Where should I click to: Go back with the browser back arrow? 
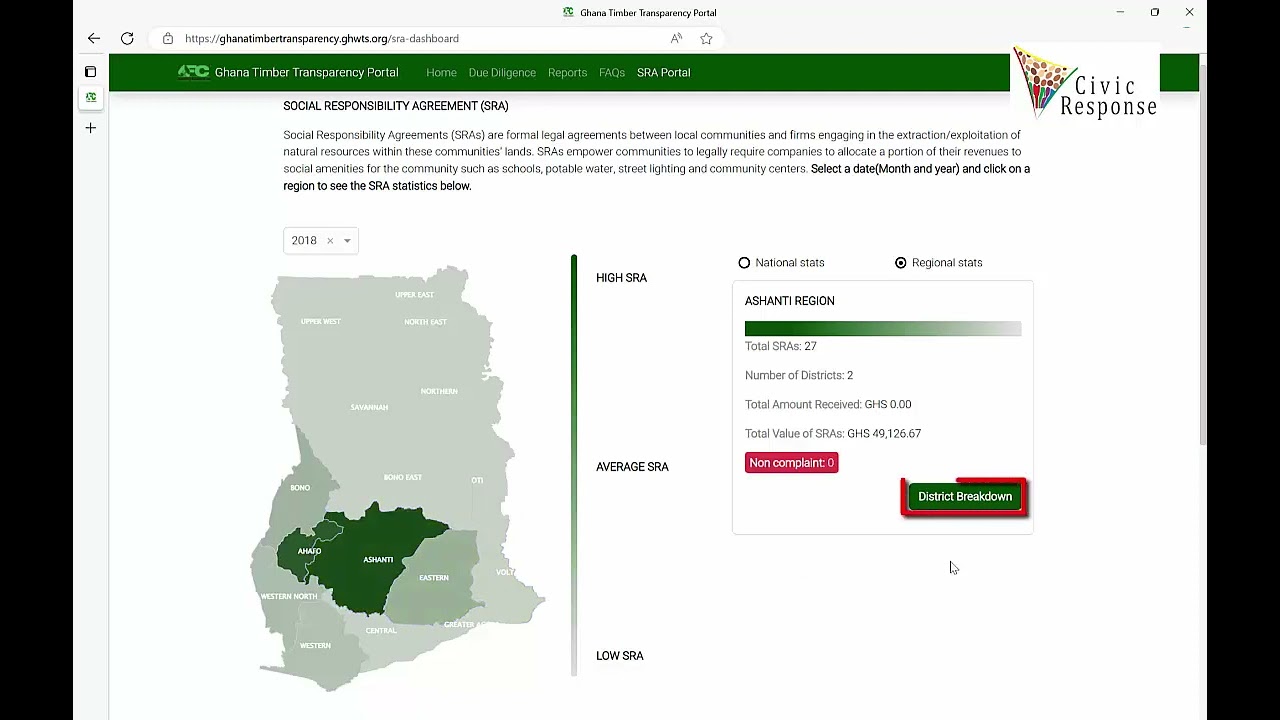click(x=94, y=38)
